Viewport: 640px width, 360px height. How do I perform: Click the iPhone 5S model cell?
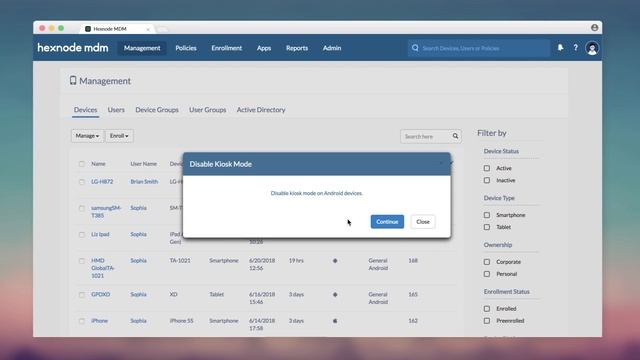(181, 321)
